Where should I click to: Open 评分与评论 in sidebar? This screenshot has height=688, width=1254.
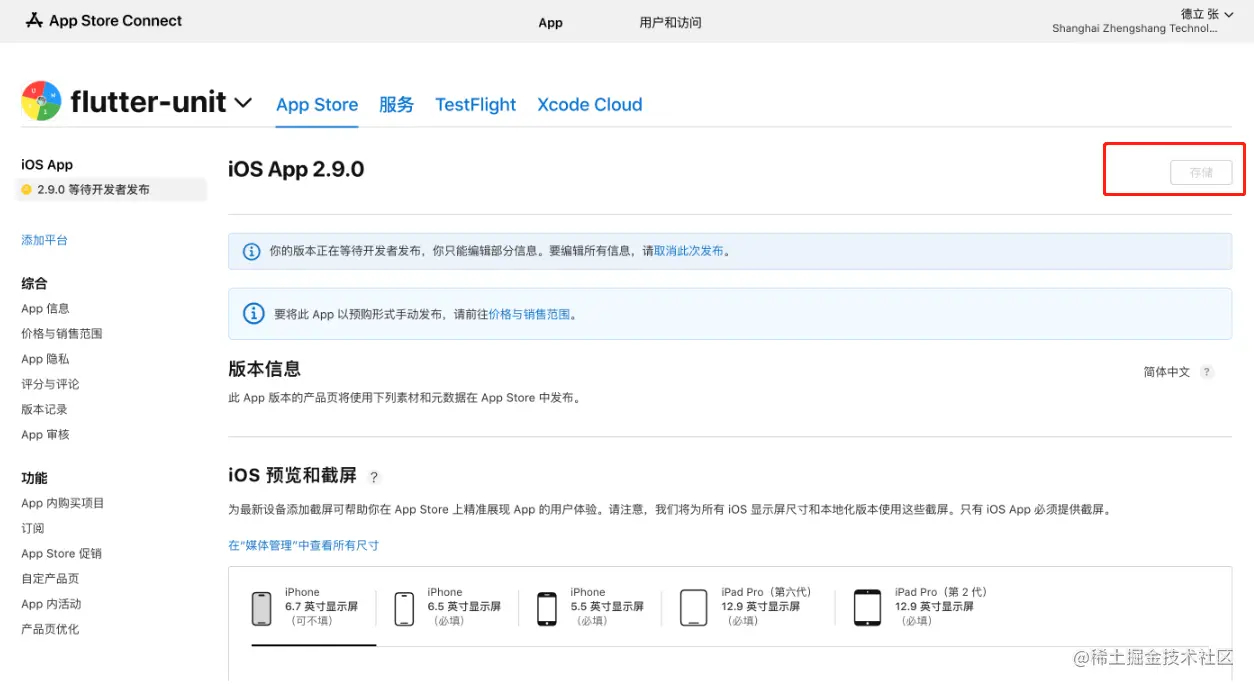(x=50, y=384)
